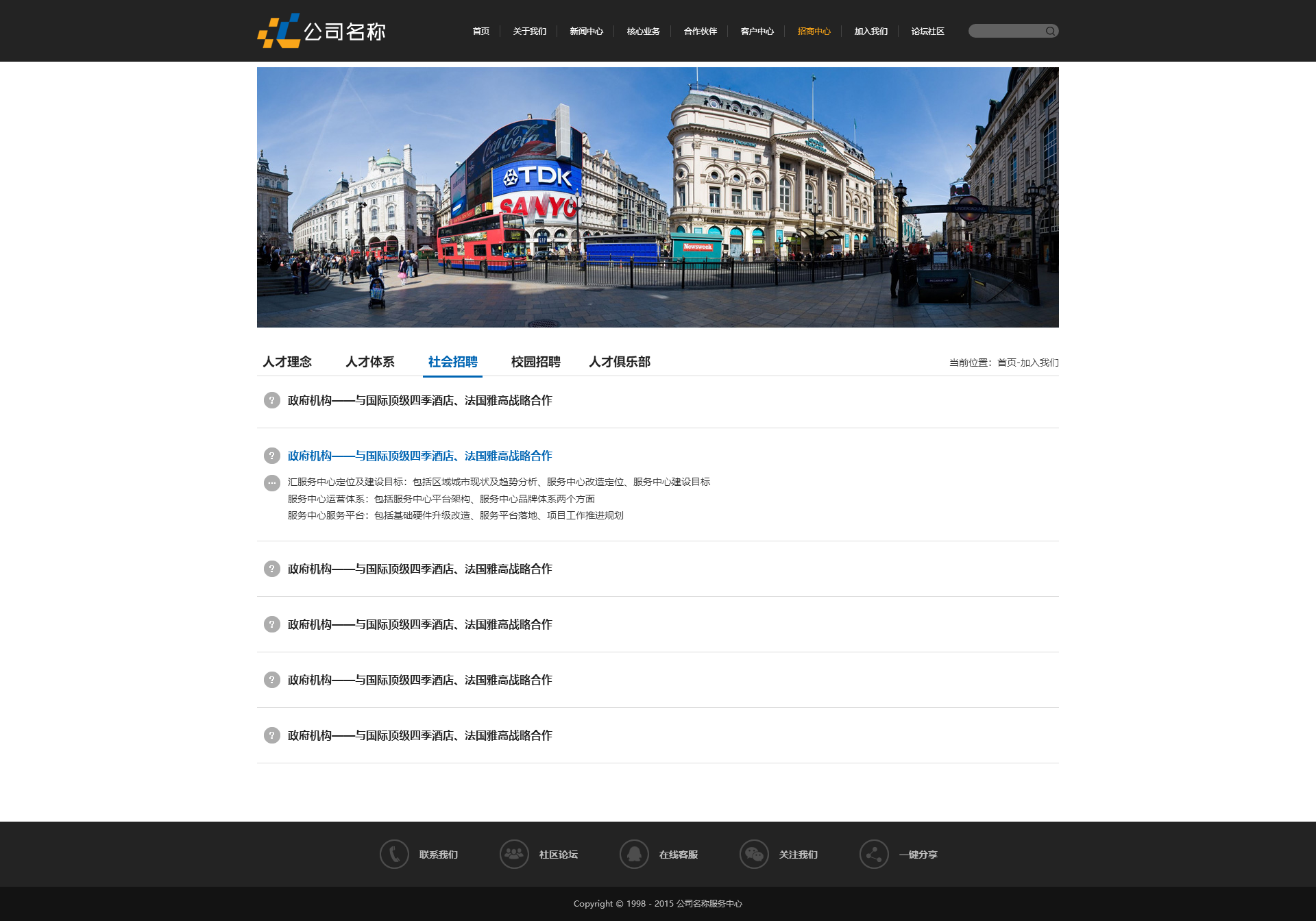Click the ellipsis answer icon

tap(271, 482)
